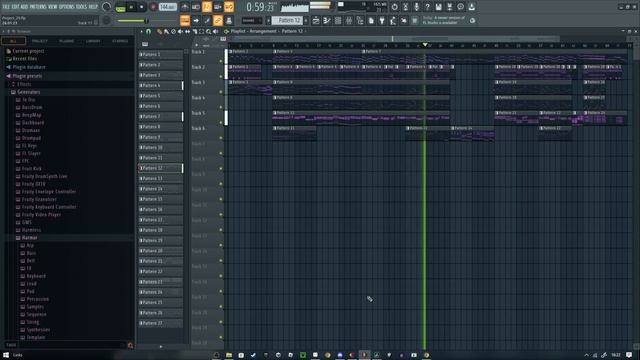The image size is (640, 360).
Task: Open the PATTERNS menu
Action: point(38,7)
